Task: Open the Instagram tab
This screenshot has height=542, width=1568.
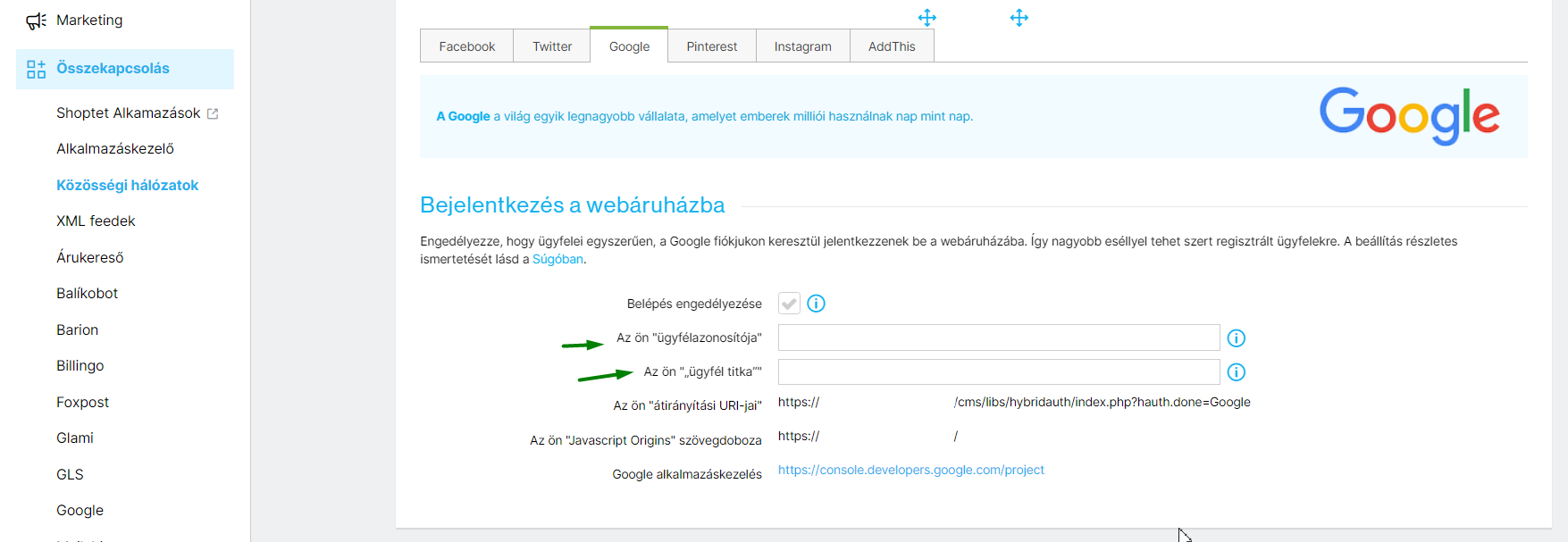Action: click(x=802, y=46)
